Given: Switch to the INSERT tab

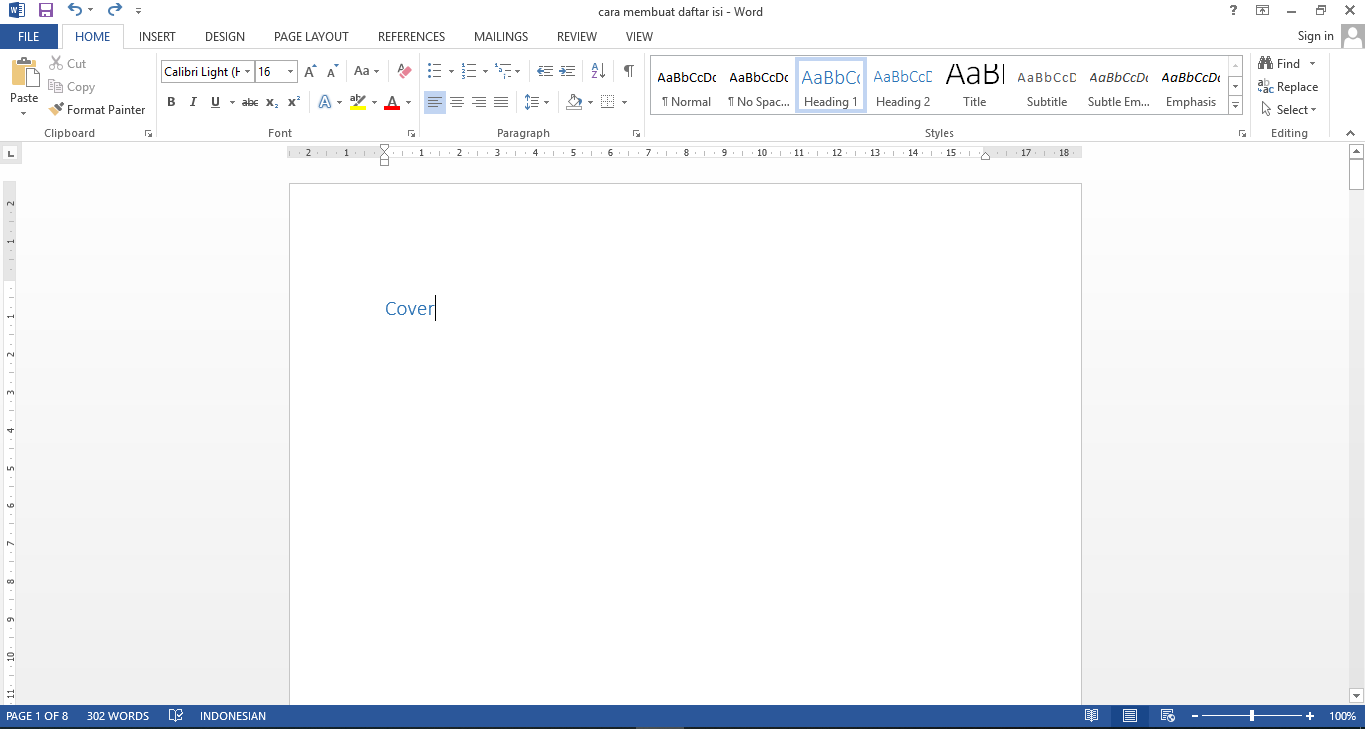Looking at the screenshot, I should (x=157, y=37).
